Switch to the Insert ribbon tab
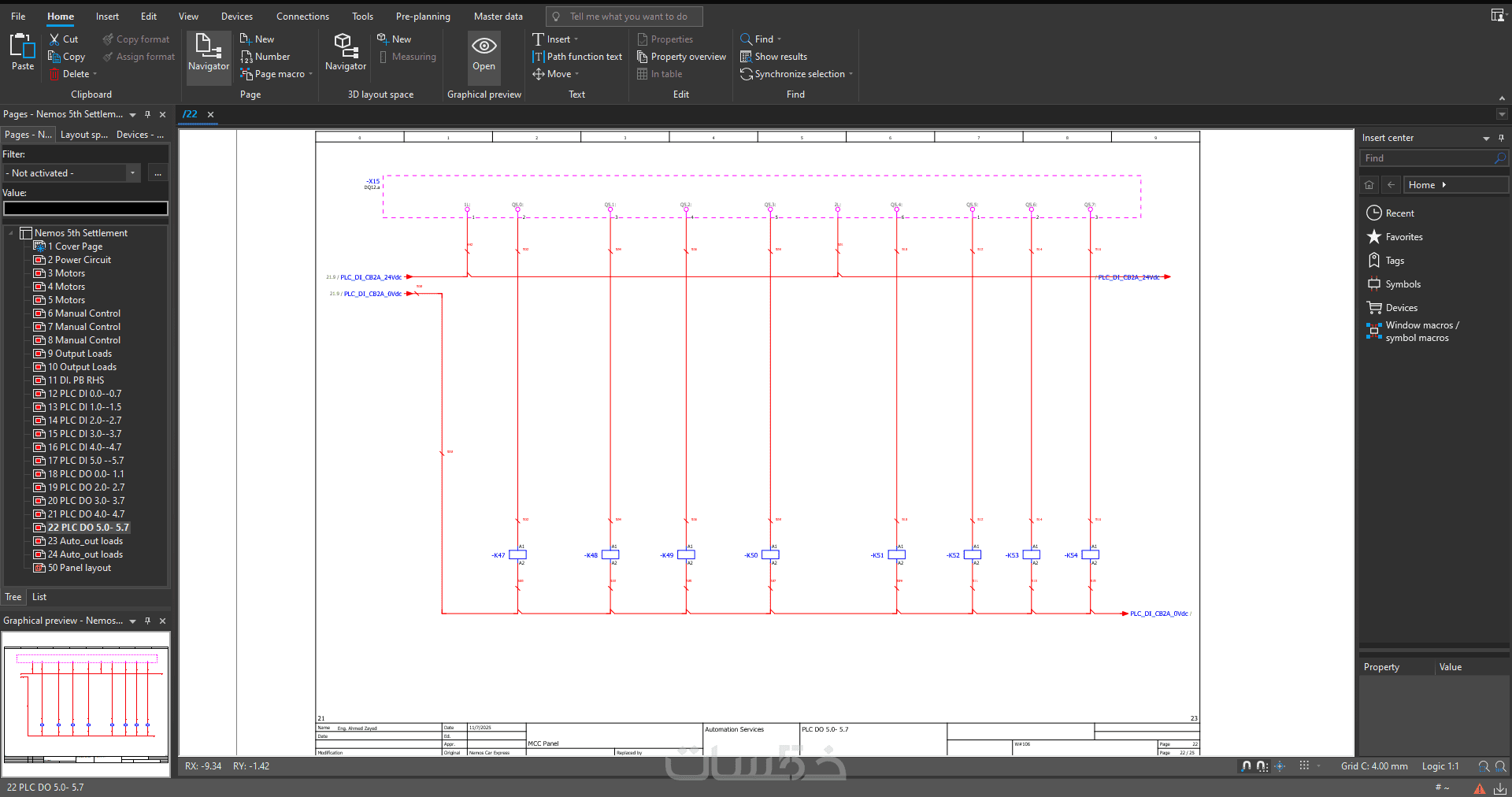Image resolution: width=1512 pixels, height=797 pixels. point(107,16)
